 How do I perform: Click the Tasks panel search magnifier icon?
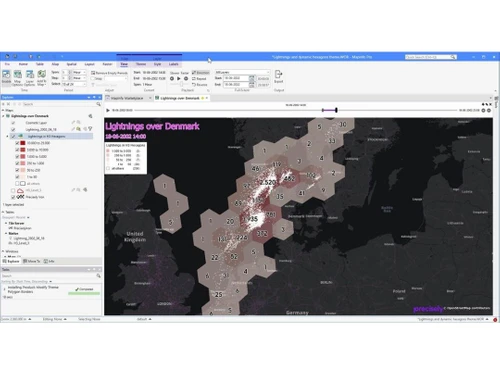pyautogui.click(x=98, y=276)
